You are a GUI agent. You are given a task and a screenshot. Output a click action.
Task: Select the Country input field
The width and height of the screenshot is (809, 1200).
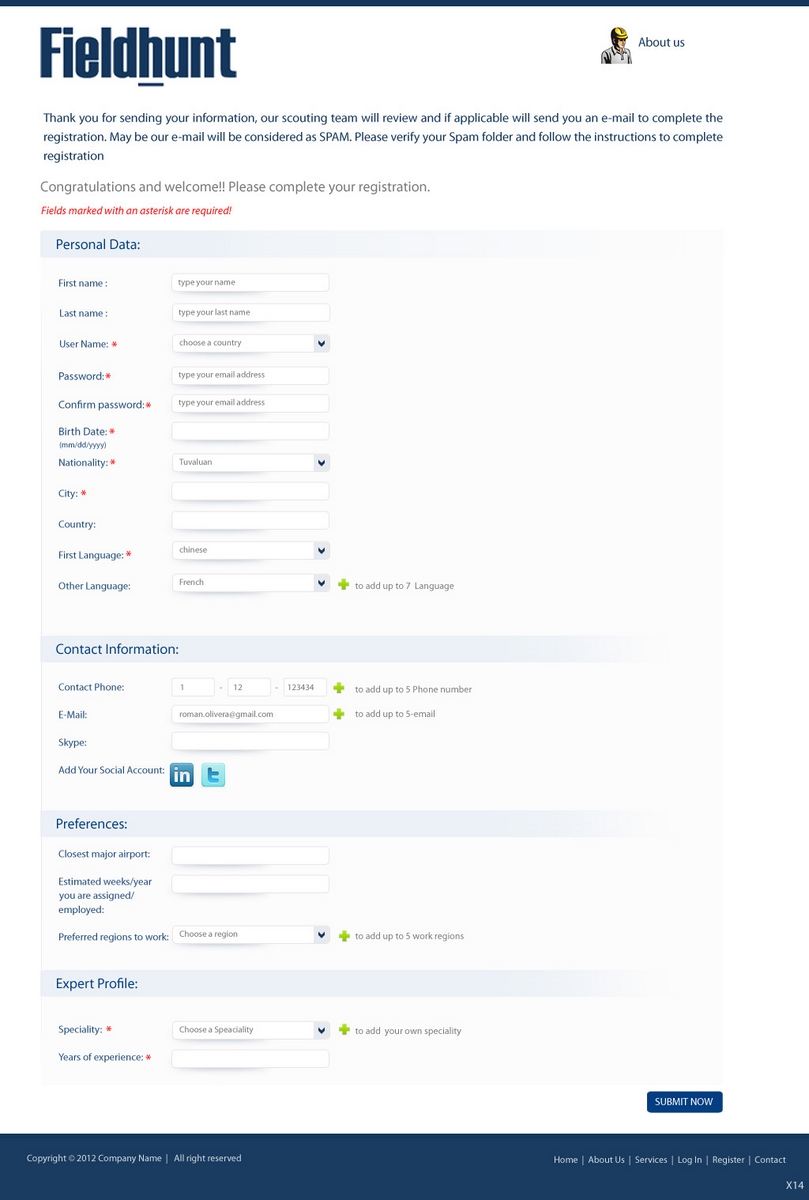250,521
